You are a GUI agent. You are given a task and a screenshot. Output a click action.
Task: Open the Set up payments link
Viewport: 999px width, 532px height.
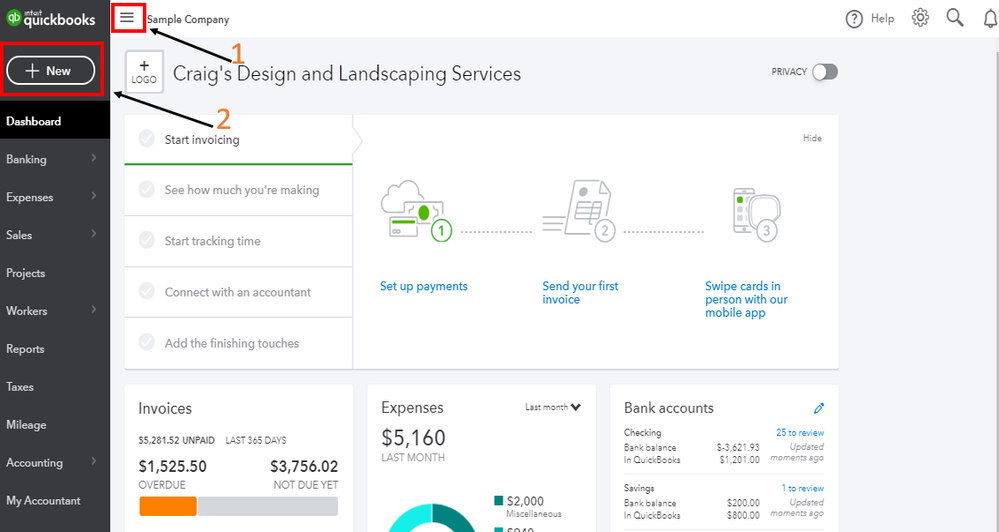(x=424, y=286)
